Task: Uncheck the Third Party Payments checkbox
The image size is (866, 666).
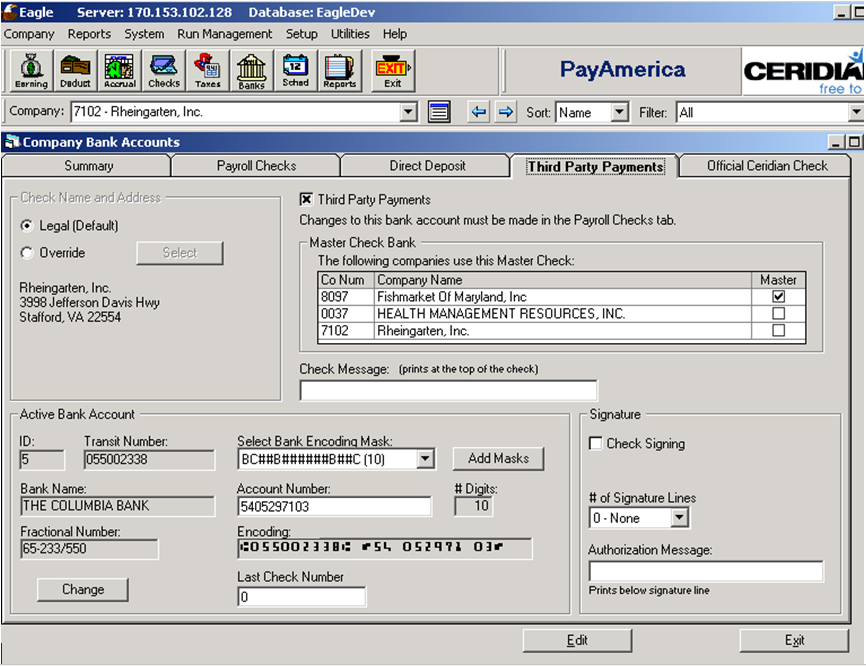Action: pos(306,199)
